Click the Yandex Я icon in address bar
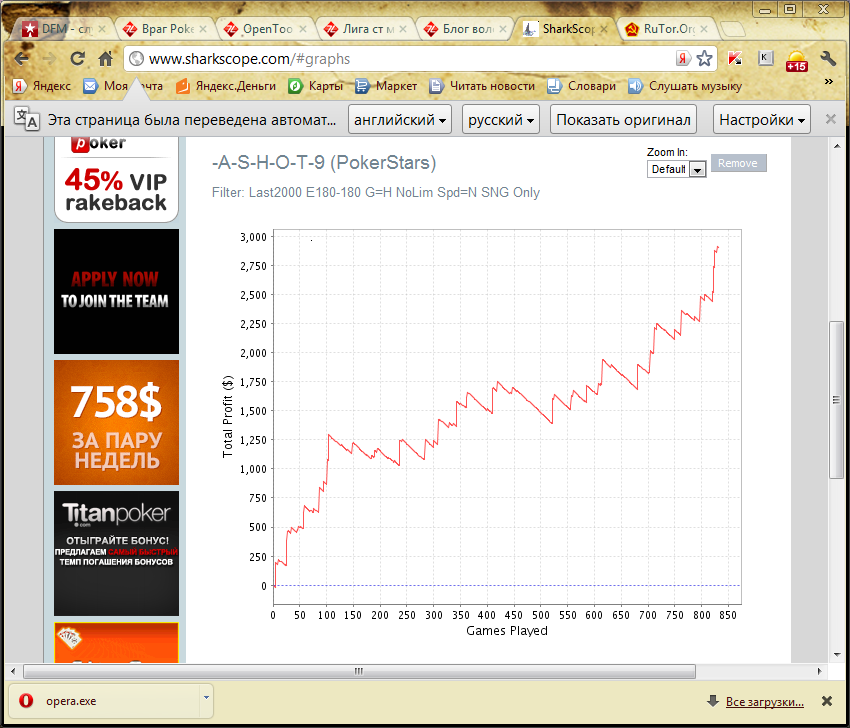 (x=683, y=59)
